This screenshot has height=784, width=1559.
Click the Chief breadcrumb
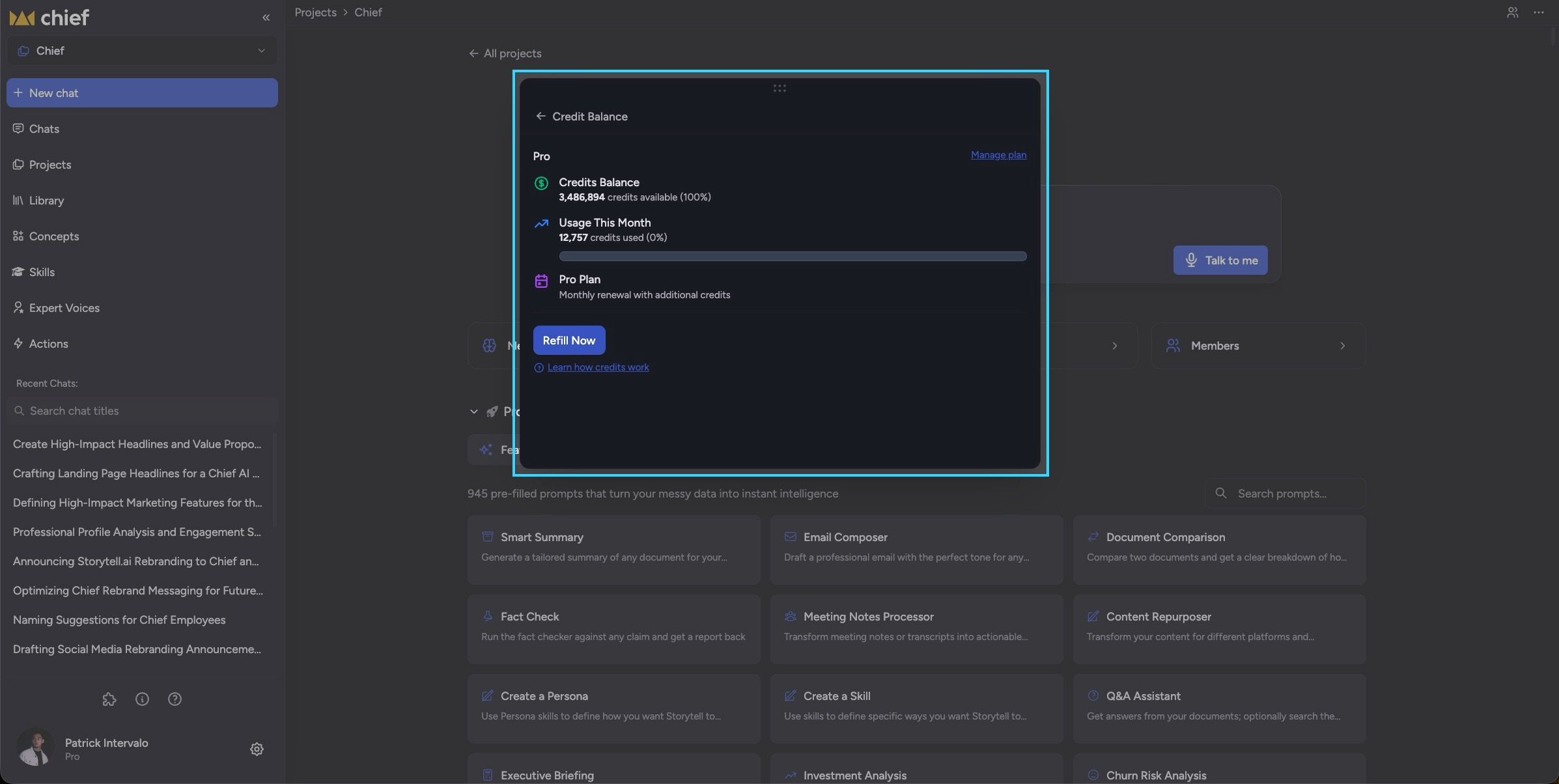(x=368, y=12)
